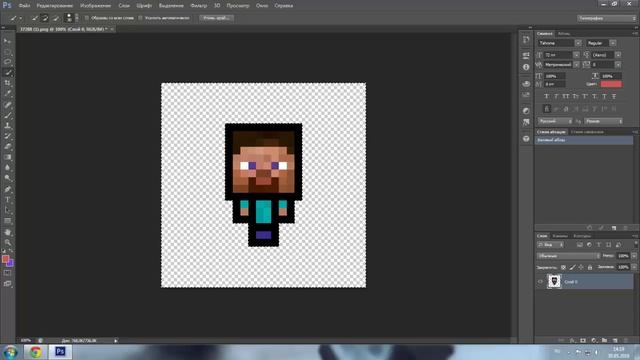Select the Gradient tool
The width and height of the screenshot is (640, 360).
coord(7,158)
